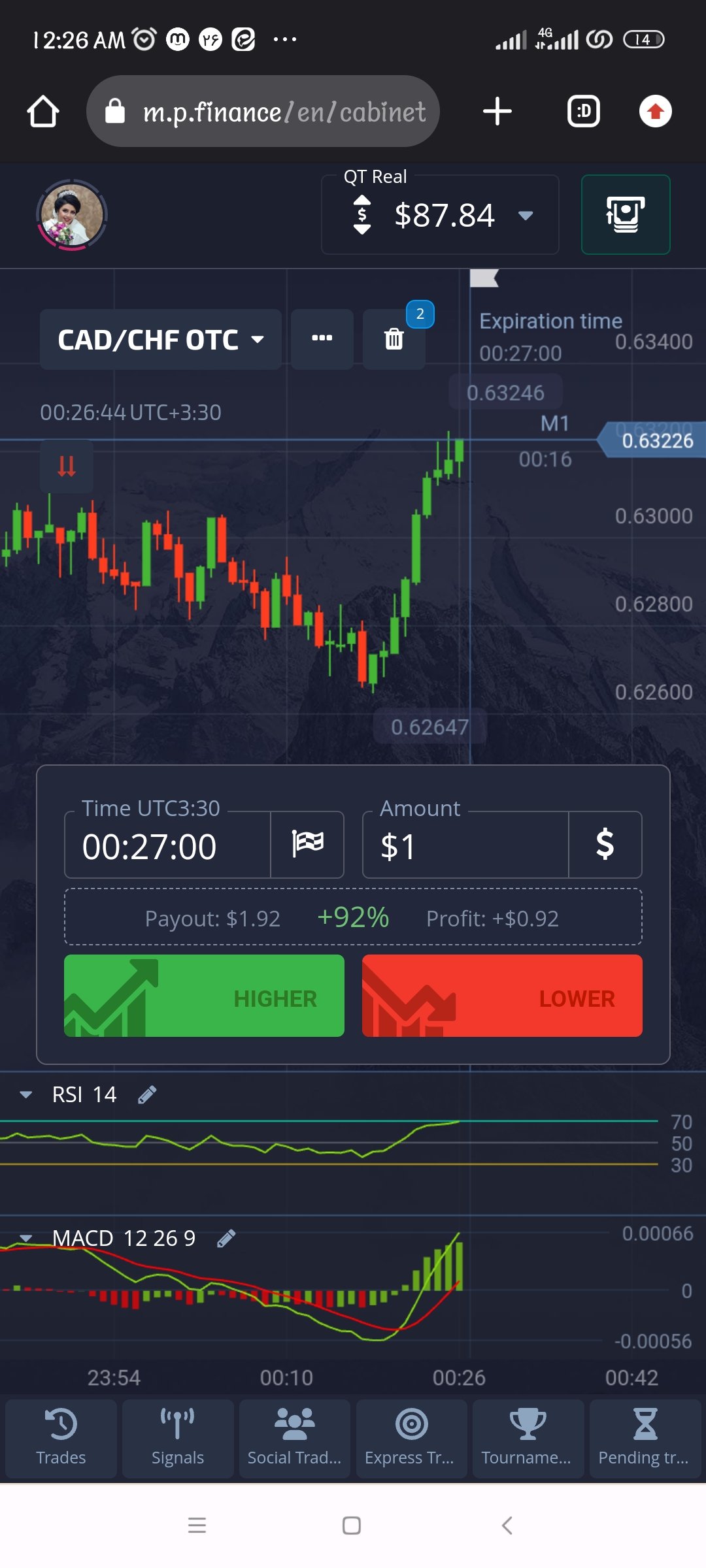Open the tab switcher icon

[583, 112]
